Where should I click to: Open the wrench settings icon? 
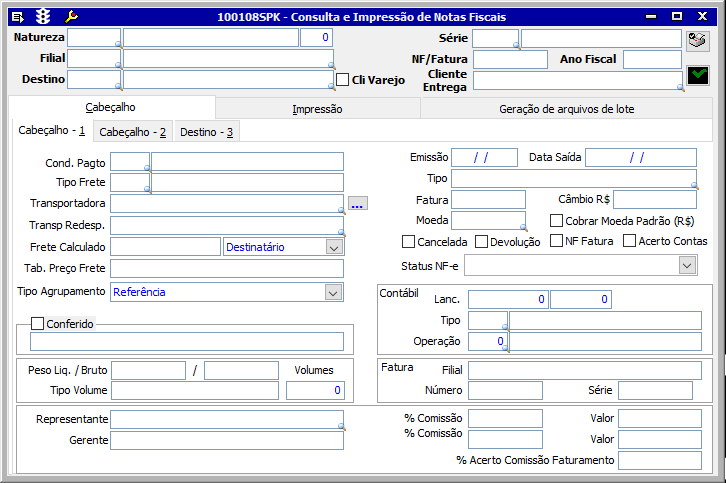pos(70,17)
